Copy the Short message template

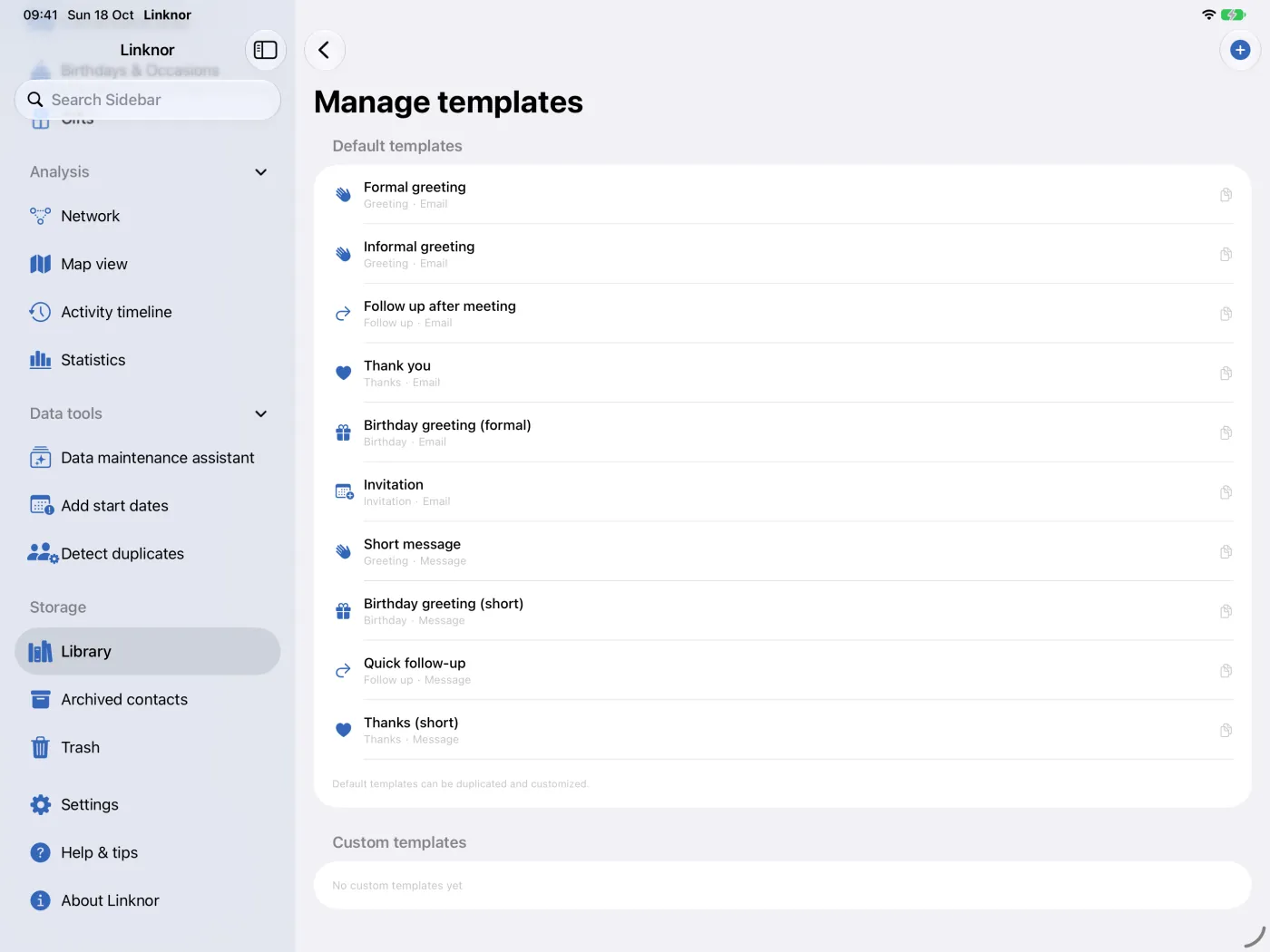pyautogui.click(x=1226, y=552)
